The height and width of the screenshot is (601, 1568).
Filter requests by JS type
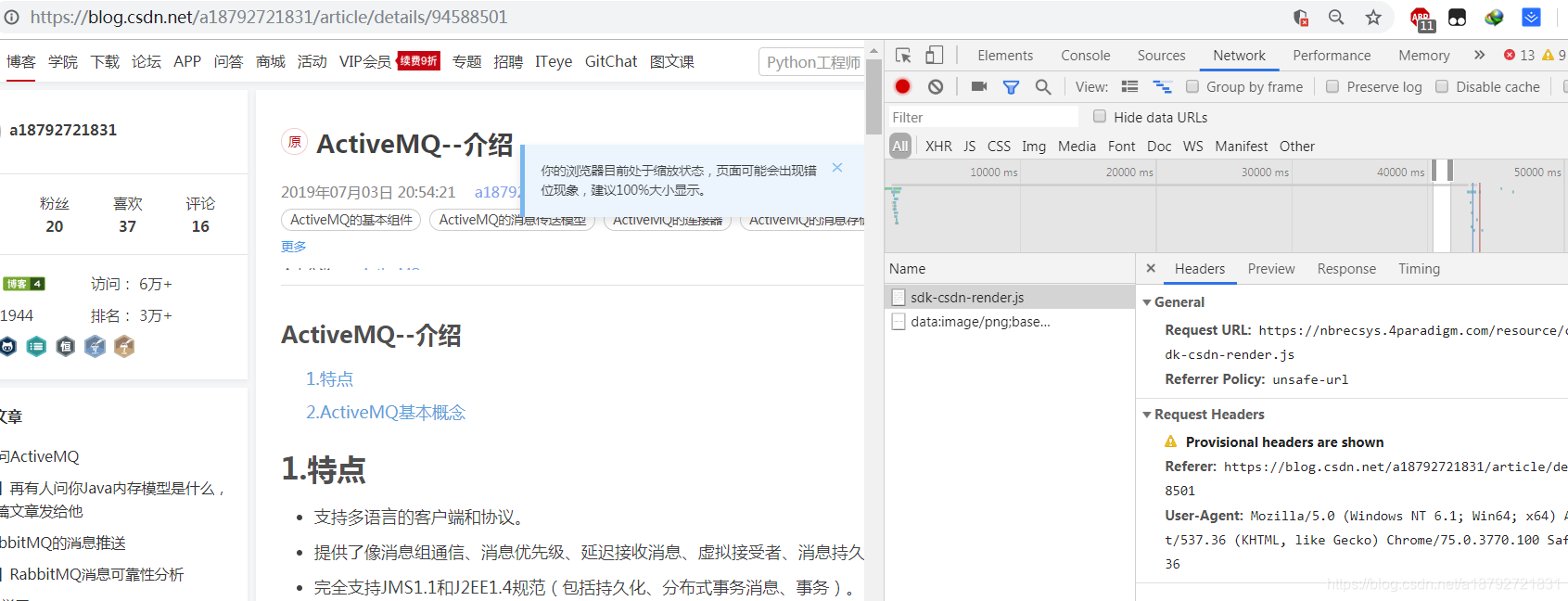[969, 147]
